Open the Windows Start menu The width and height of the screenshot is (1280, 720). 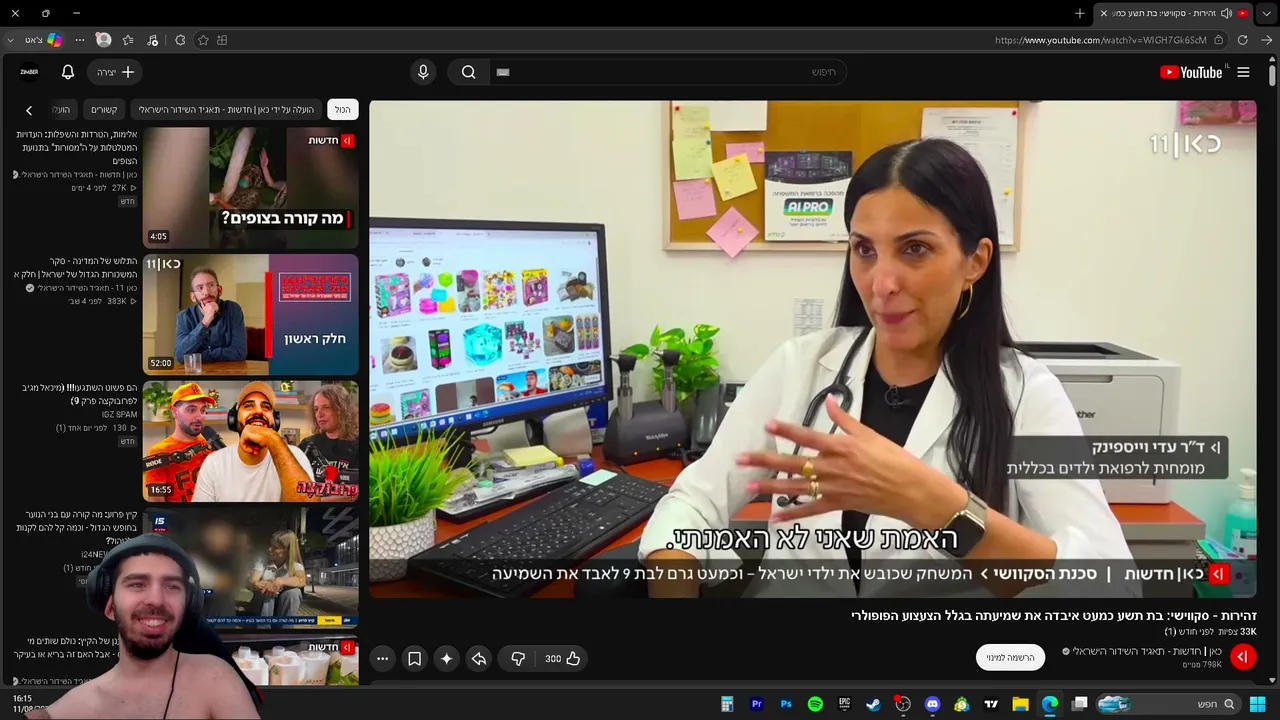(1257, 704)
